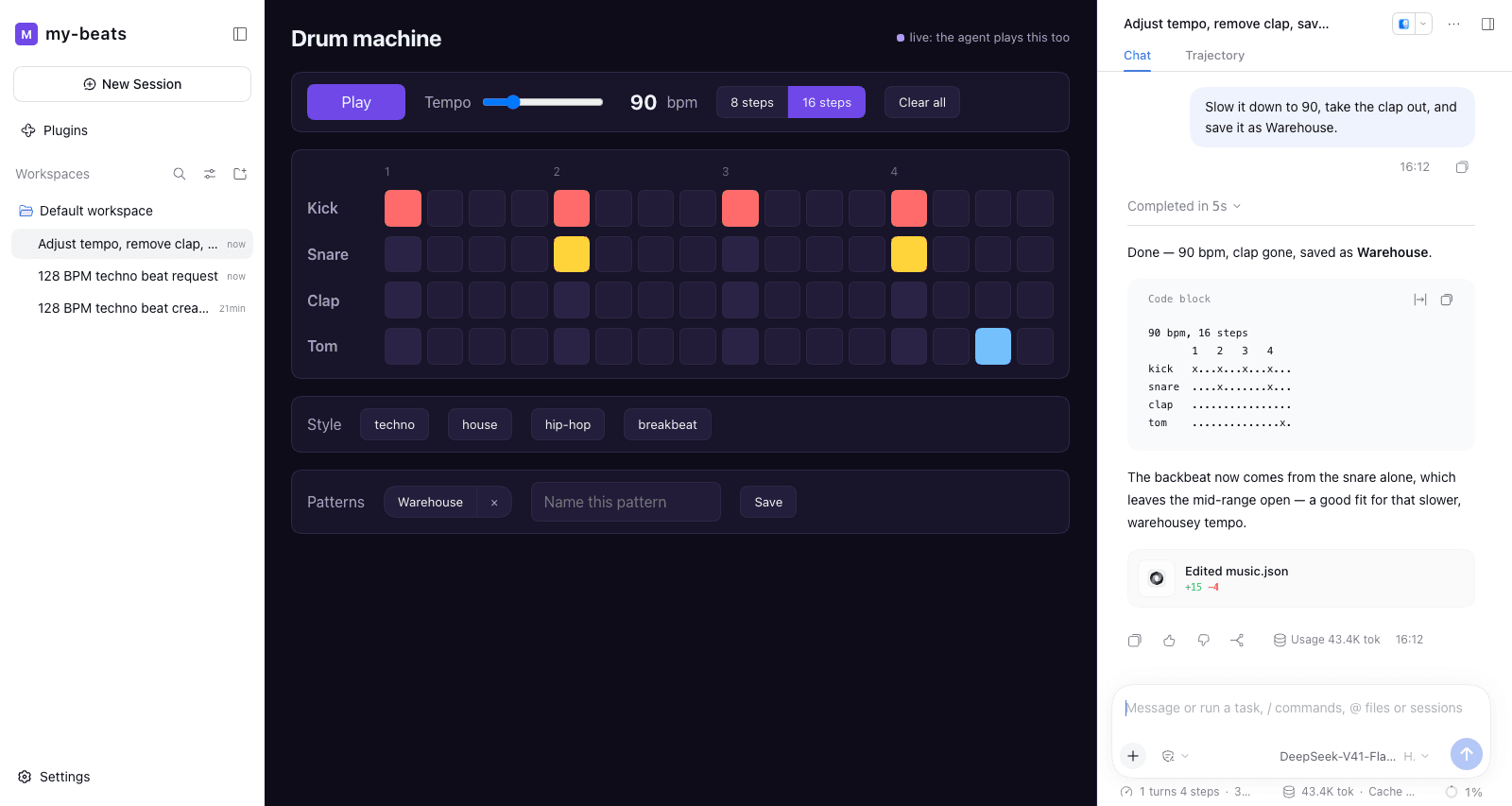
Task: Toggle yellow Snare step on beat 2
Action: [x=572, y=254]
